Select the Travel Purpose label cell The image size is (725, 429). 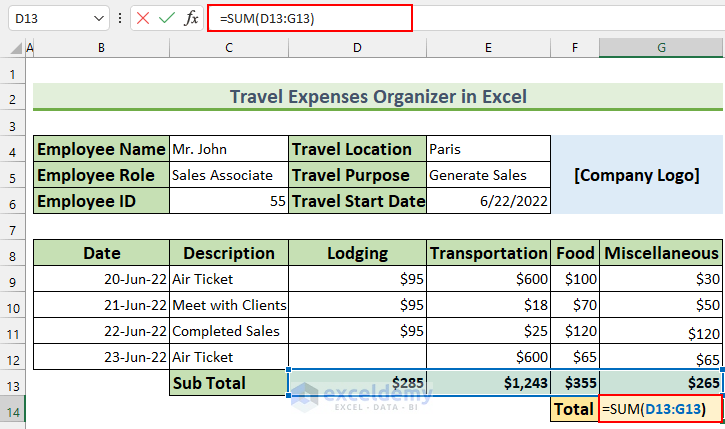pos(357,175)
